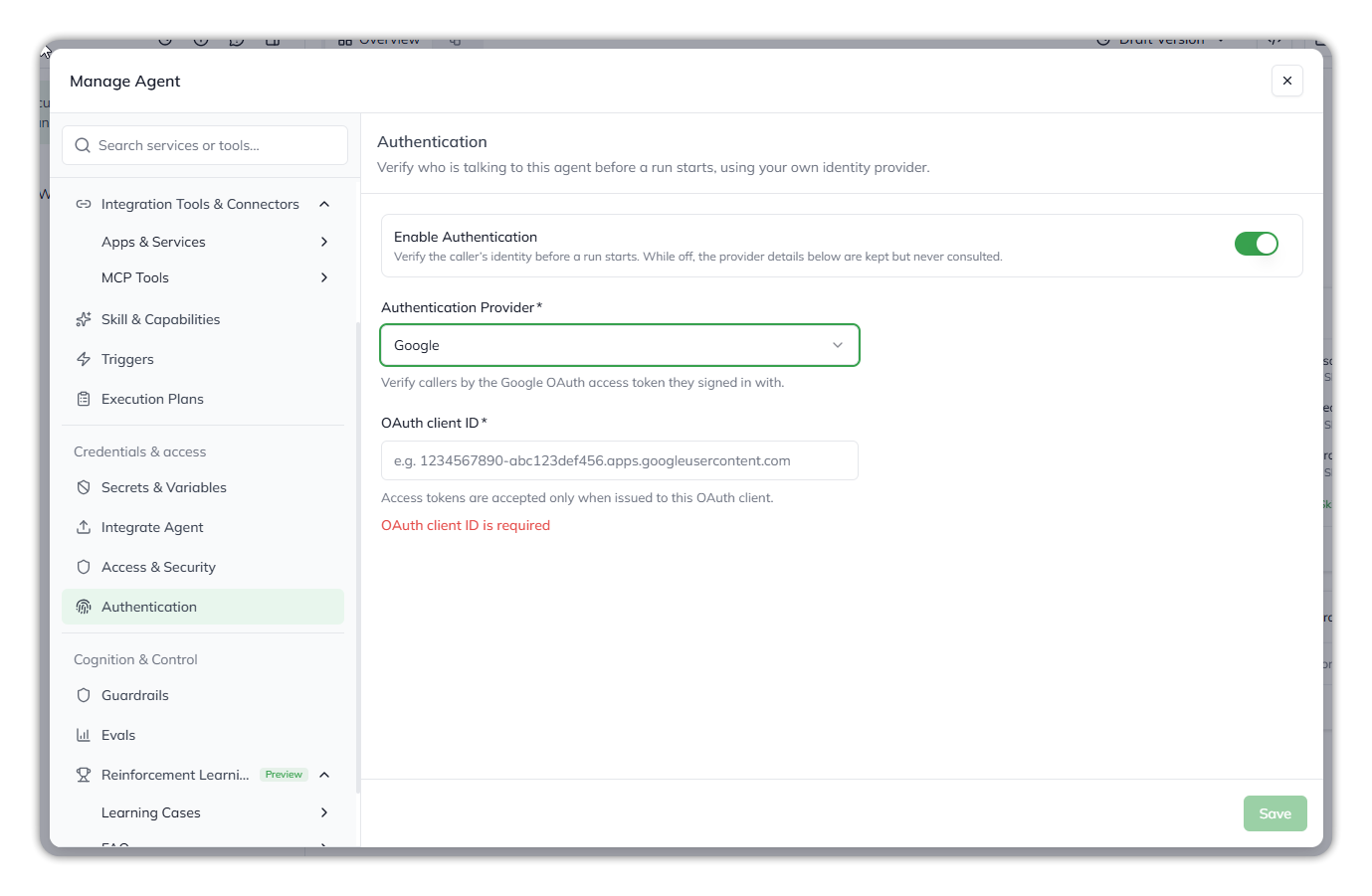Click the Evals bar chart icon
The width and height of the screenshot is (1372, 896).
84,735
